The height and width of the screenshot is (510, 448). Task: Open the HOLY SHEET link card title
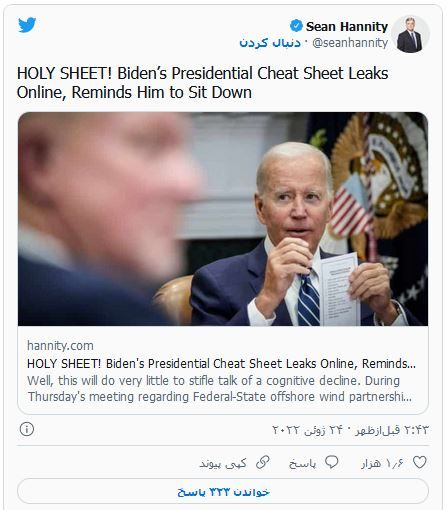221,363
